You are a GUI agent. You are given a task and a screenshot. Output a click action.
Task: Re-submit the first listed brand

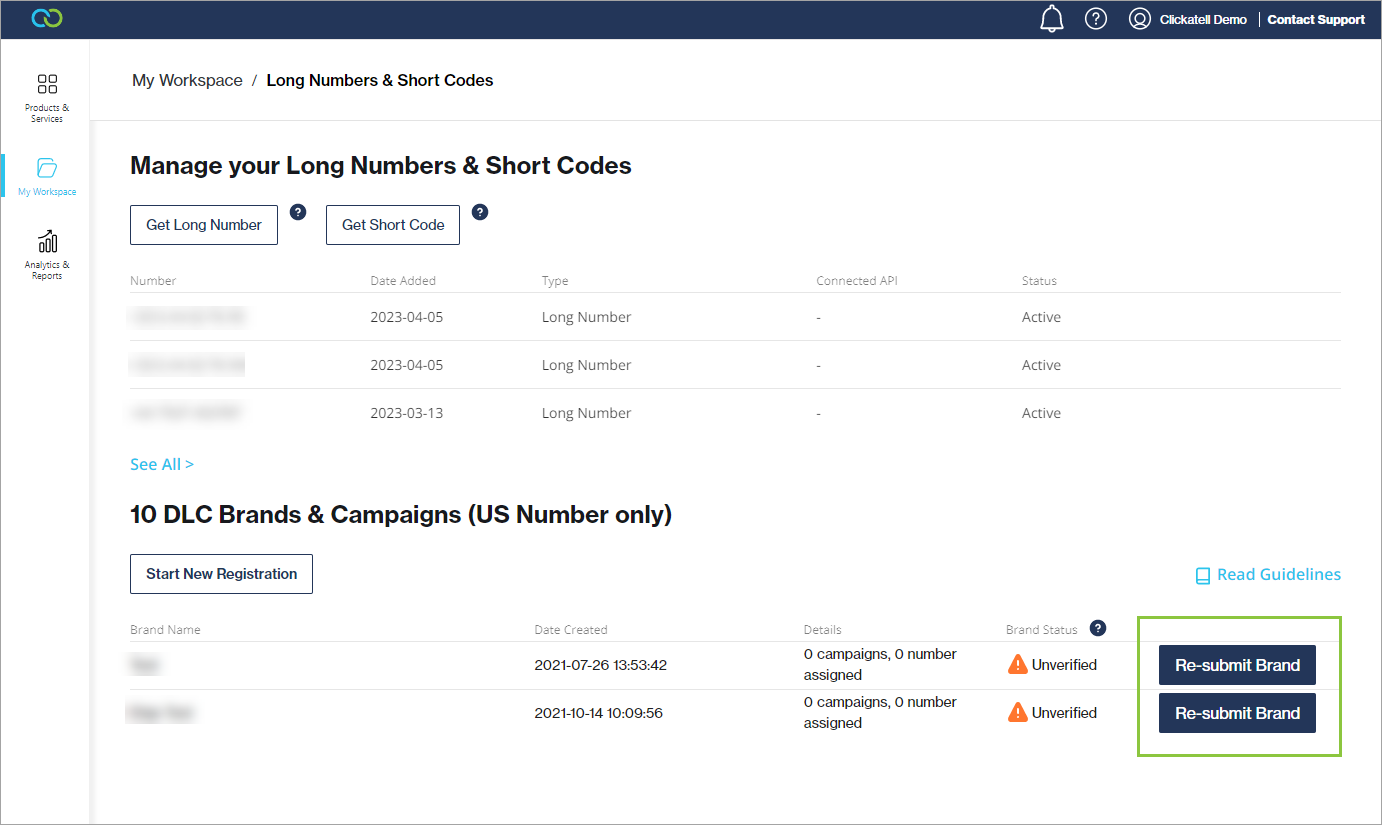click(x=1237, y=665)
